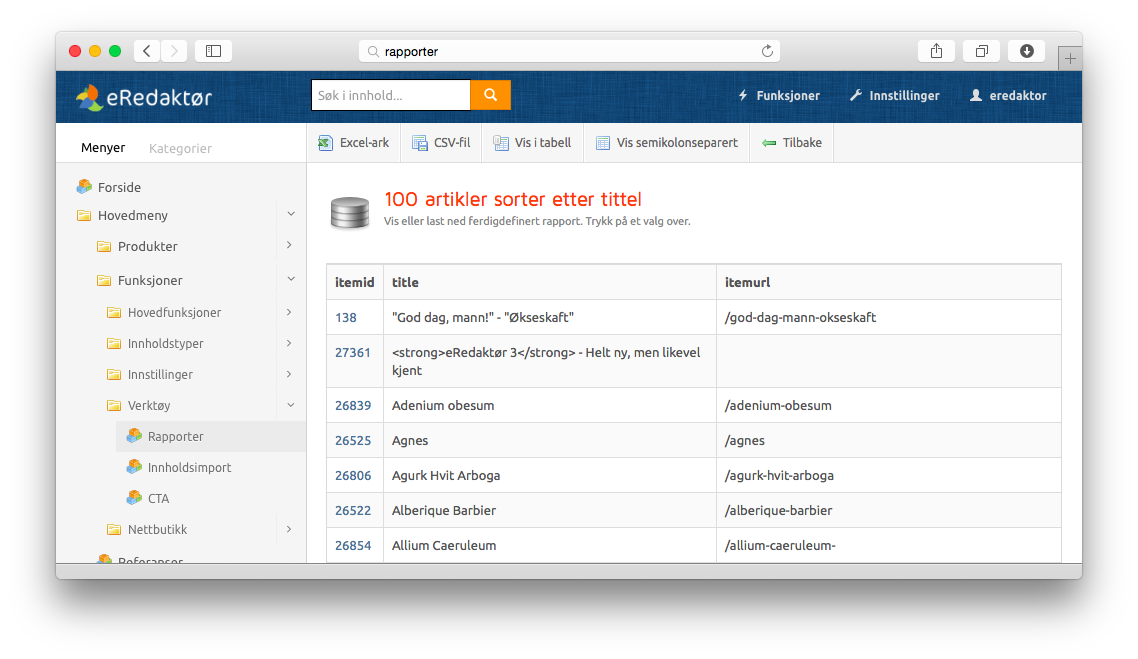Click the green Tilbake arrow icon
This screenshot has width=1138, height=659.
click(x=769, y=143)
